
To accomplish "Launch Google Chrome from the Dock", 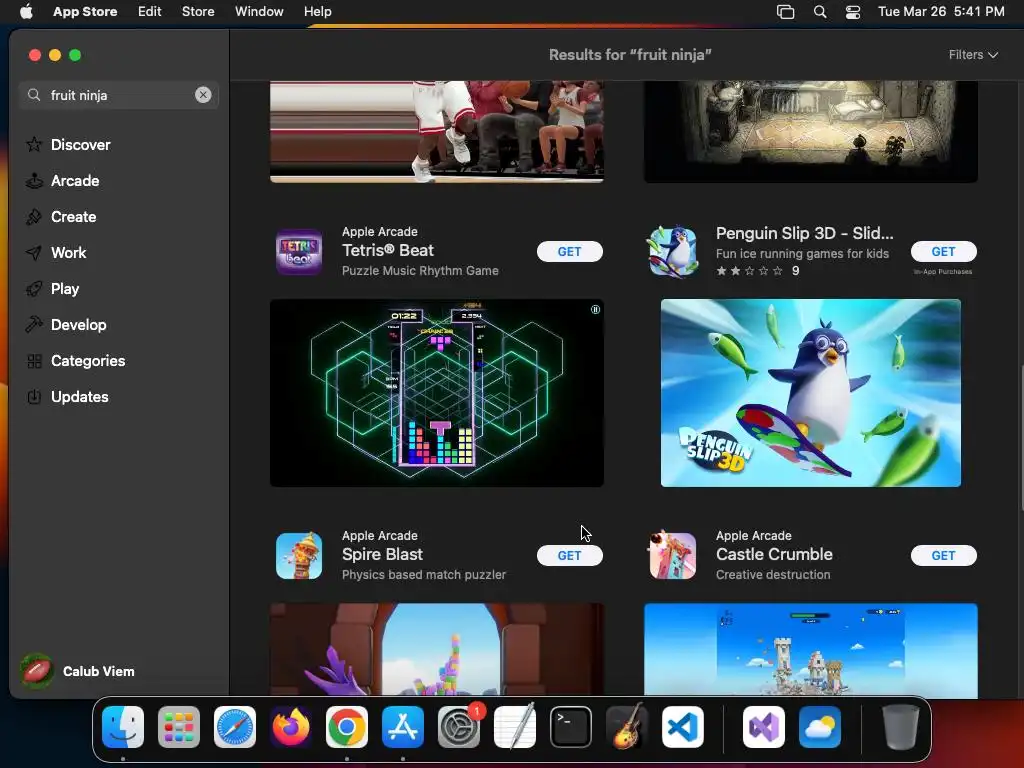I will (x=347, y=727).
